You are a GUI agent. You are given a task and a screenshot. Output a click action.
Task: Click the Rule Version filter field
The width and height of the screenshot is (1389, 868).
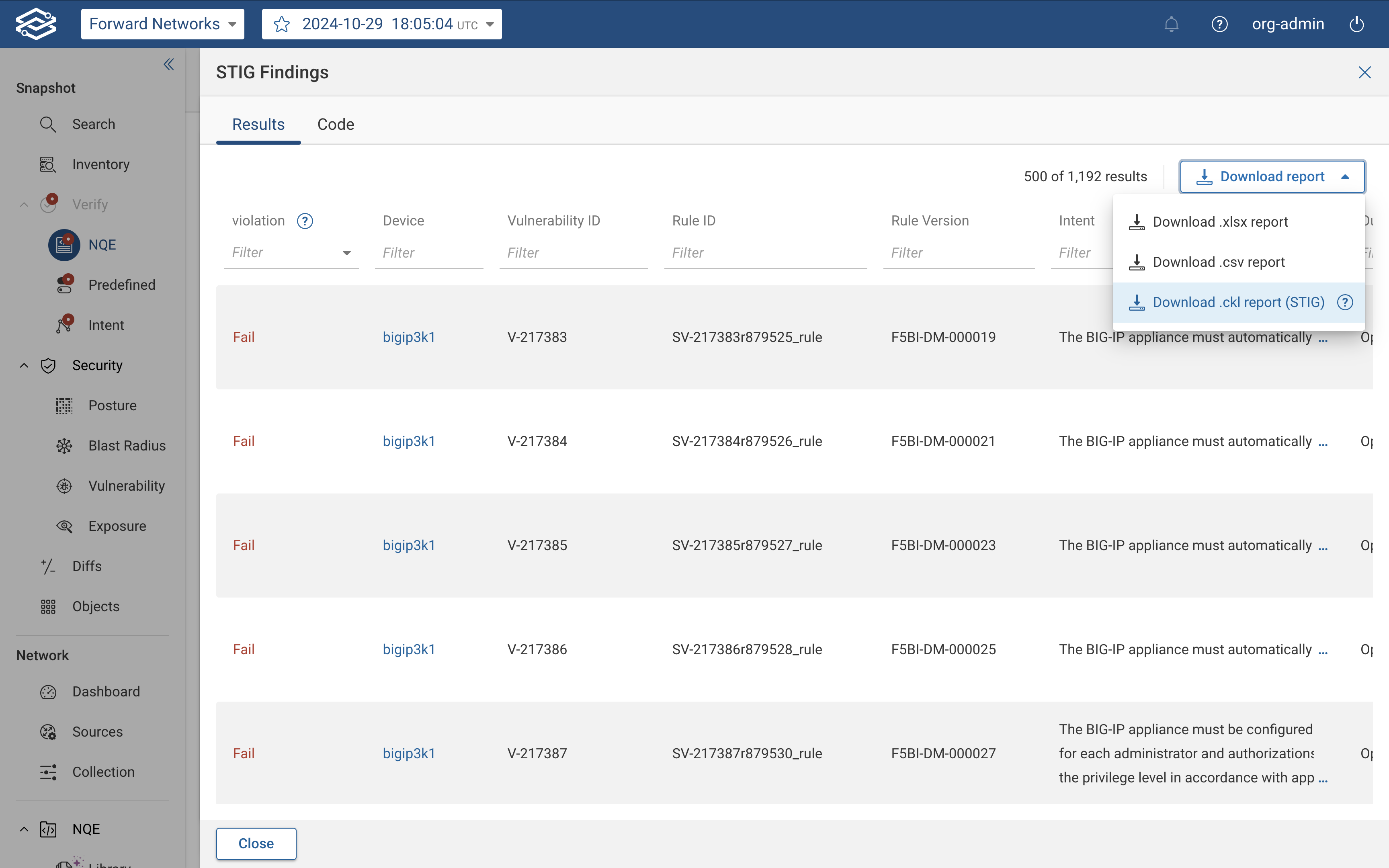(959, 253)
